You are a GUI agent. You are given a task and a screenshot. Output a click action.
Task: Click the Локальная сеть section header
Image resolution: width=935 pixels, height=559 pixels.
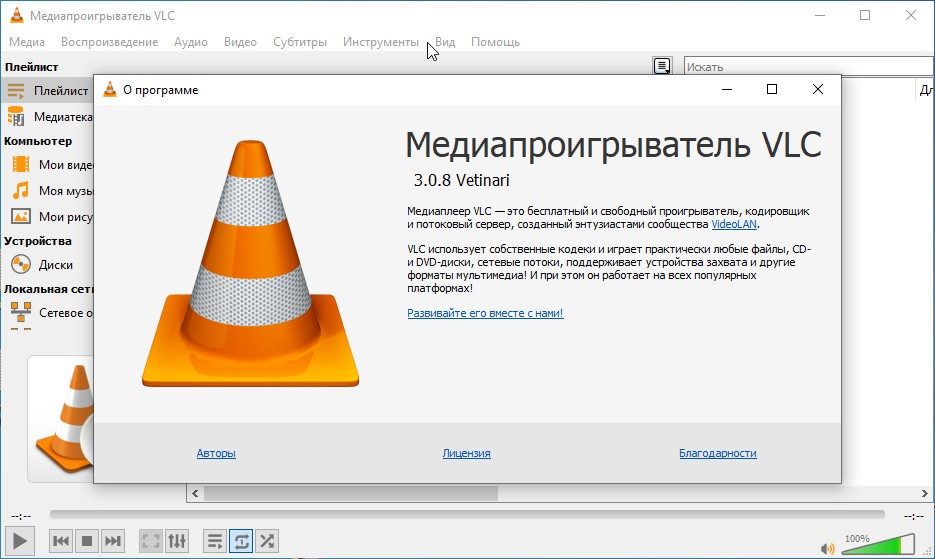(x=48, y=289)
